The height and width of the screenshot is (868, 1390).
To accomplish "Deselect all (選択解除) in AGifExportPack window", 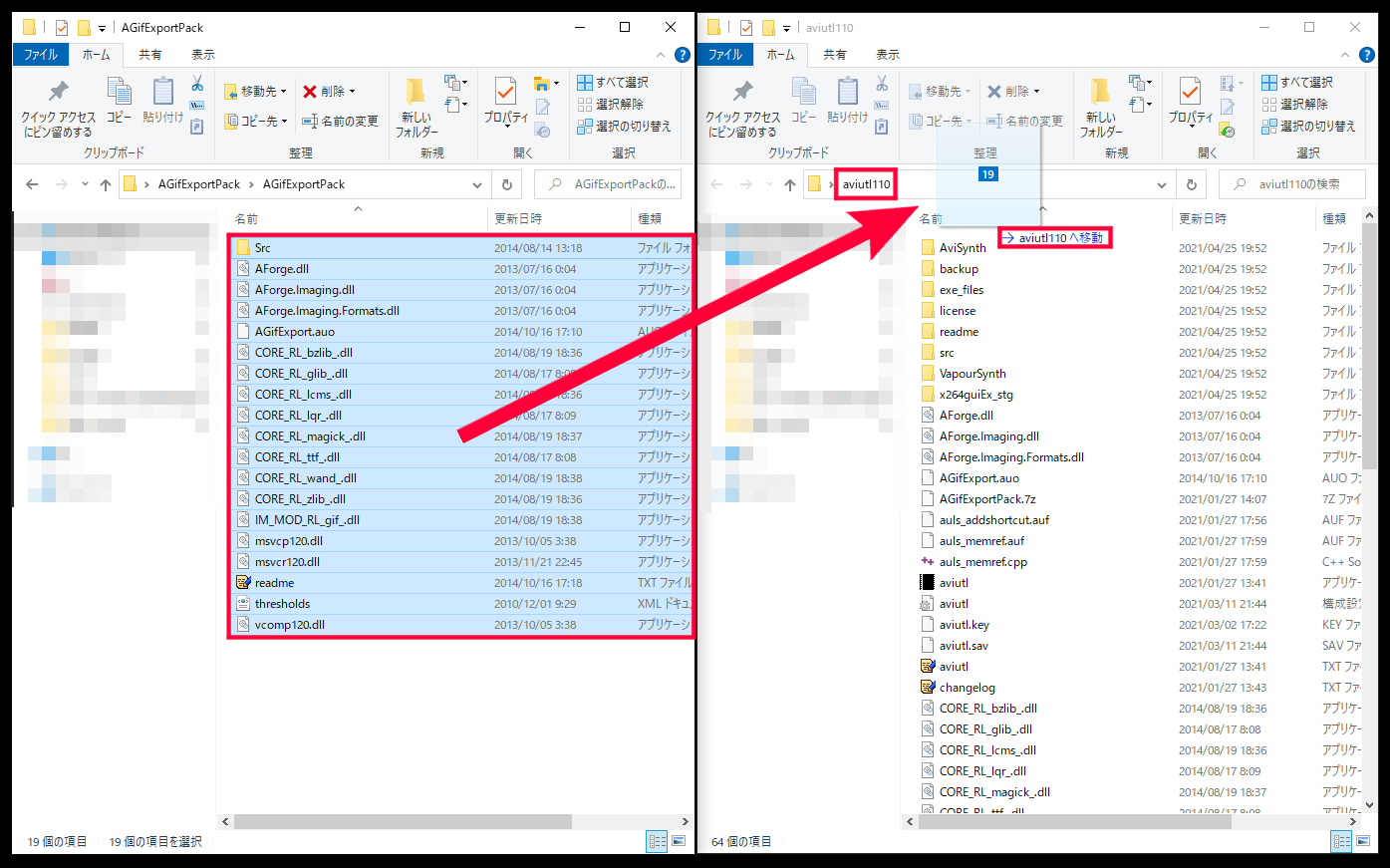I will [611, 104].
